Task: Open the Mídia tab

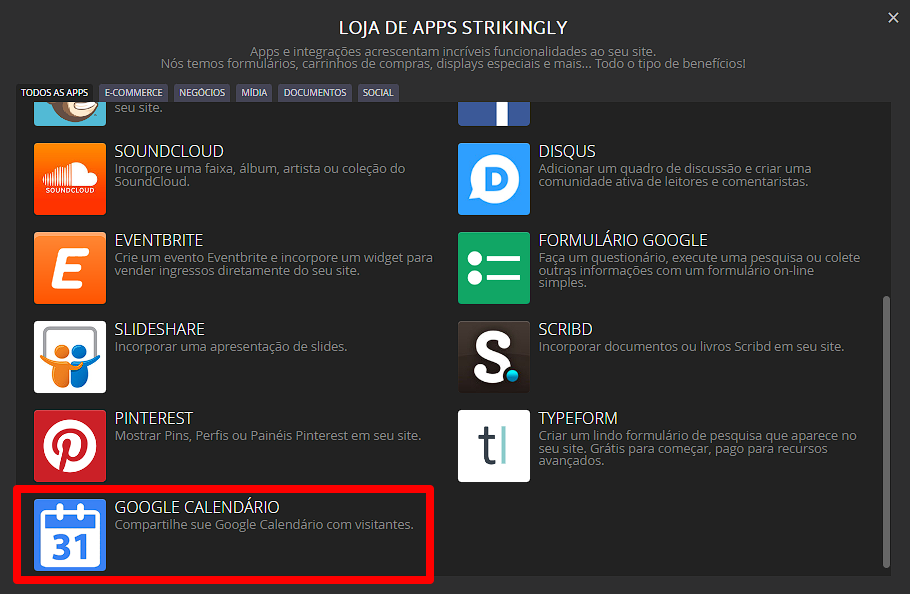Action: click(254, 93)
